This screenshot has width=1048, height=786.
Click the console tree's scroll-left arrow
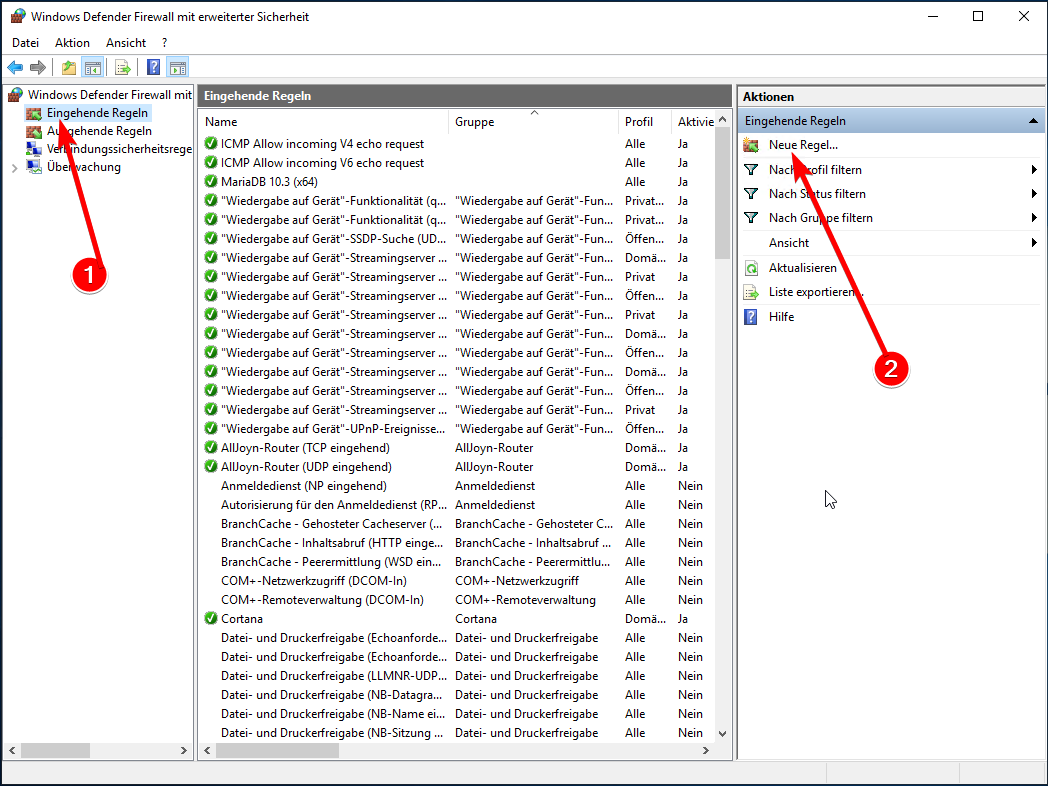tap(12, 751)
